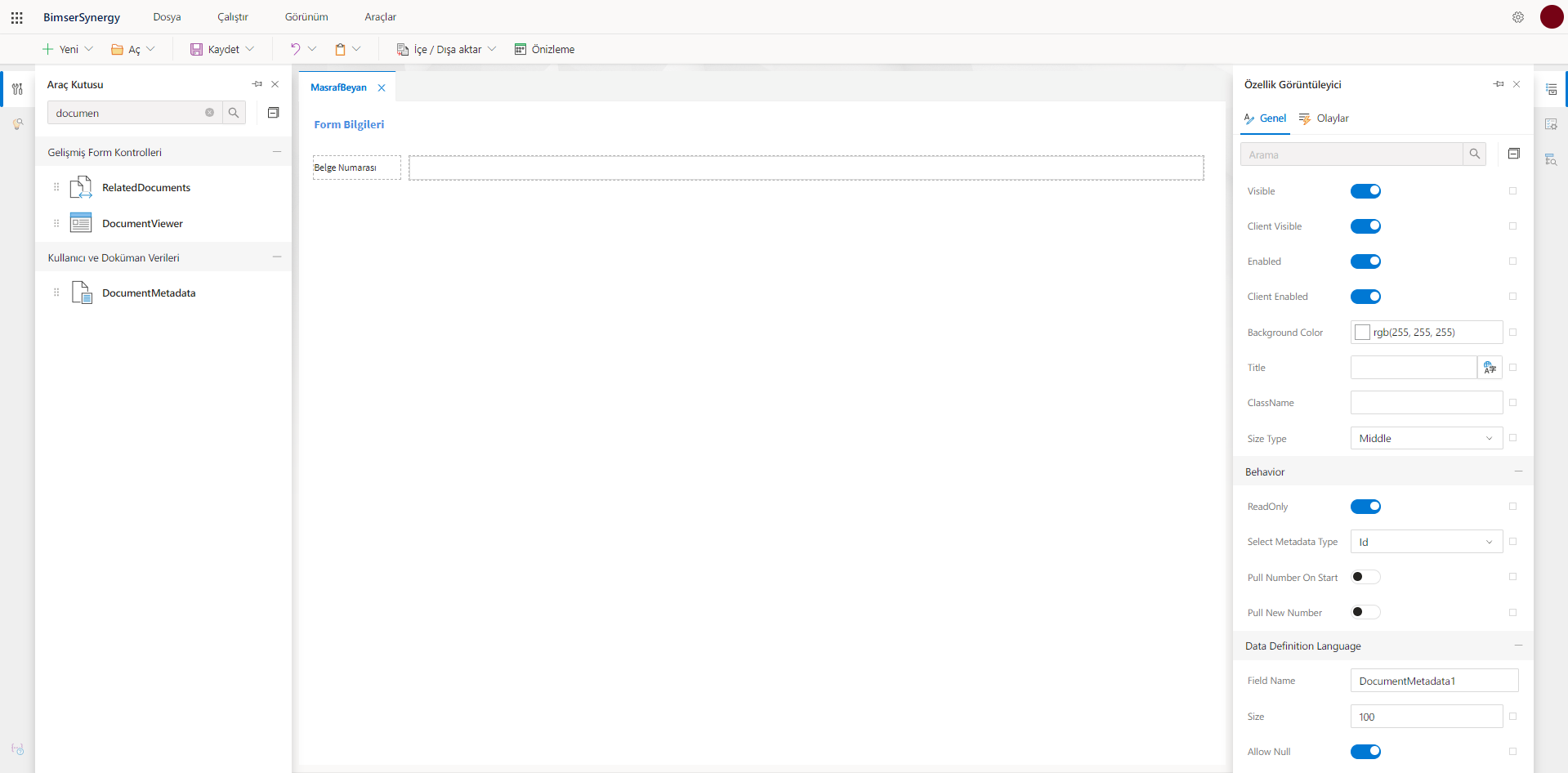1568x773 pixels.
Task: Pin the Özellik Görüntüleyici panel
Action: click(x=1499, y=84)
